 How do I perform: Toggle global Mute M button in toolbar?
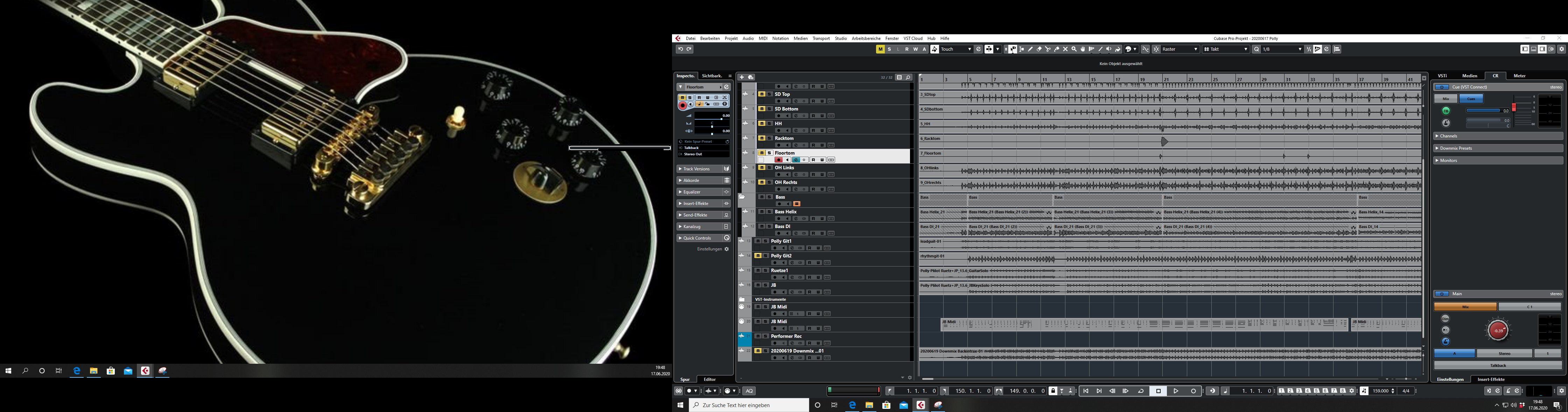pyautogui.click(x=880, y=49)
